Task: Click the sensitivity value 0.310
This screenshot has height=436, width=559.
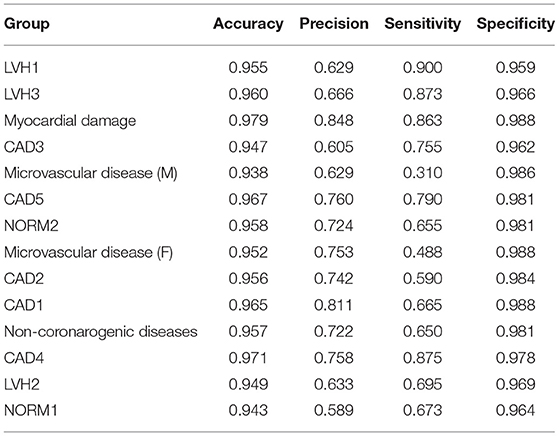Action: (422, 173)
